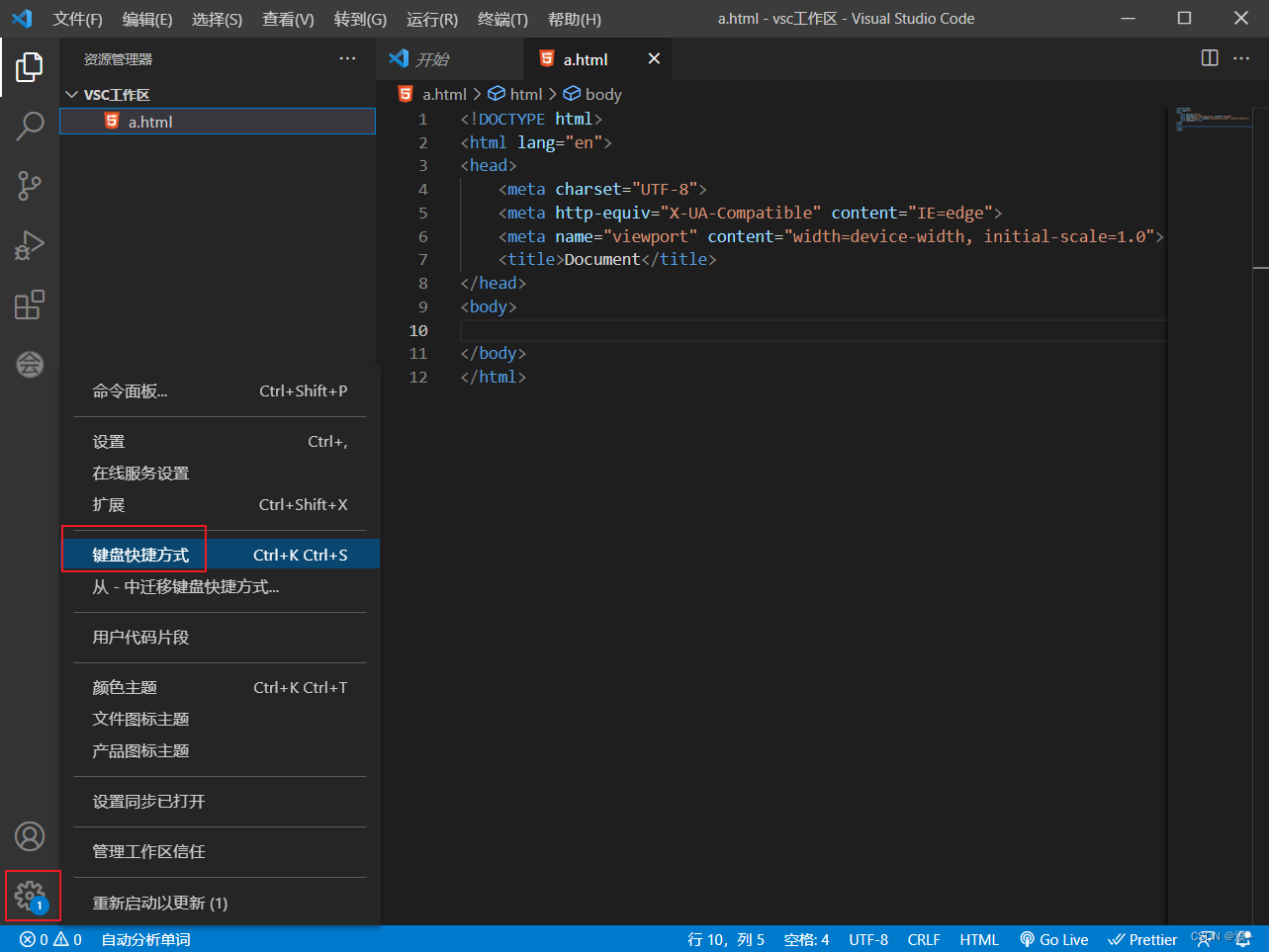The image size is (1269, 952).
Task: Open the Explorer view in activity bar
Action: [x=30, y=67]
